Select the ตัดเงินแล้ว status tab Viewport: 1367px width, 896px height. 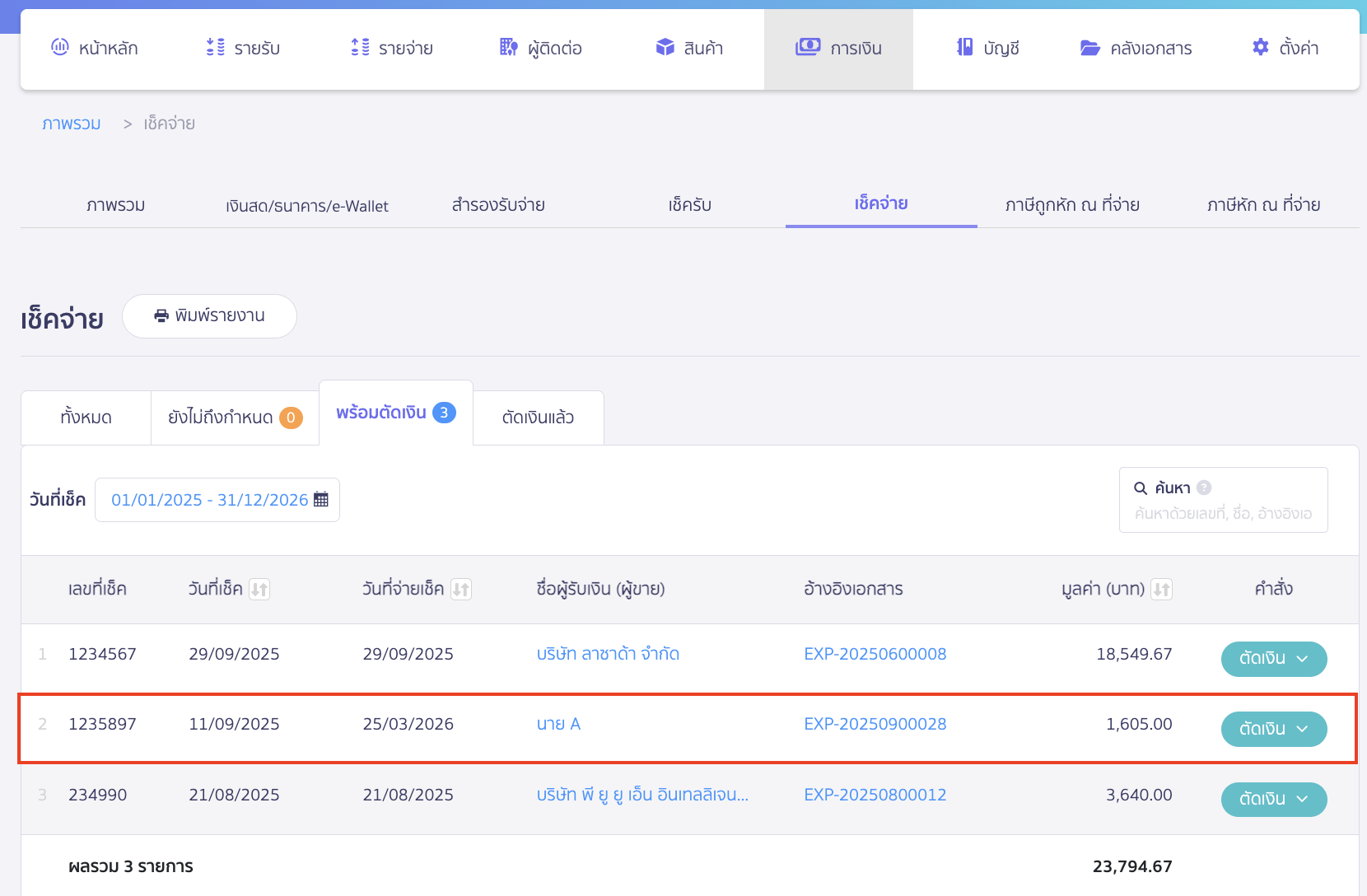[538, 418]
